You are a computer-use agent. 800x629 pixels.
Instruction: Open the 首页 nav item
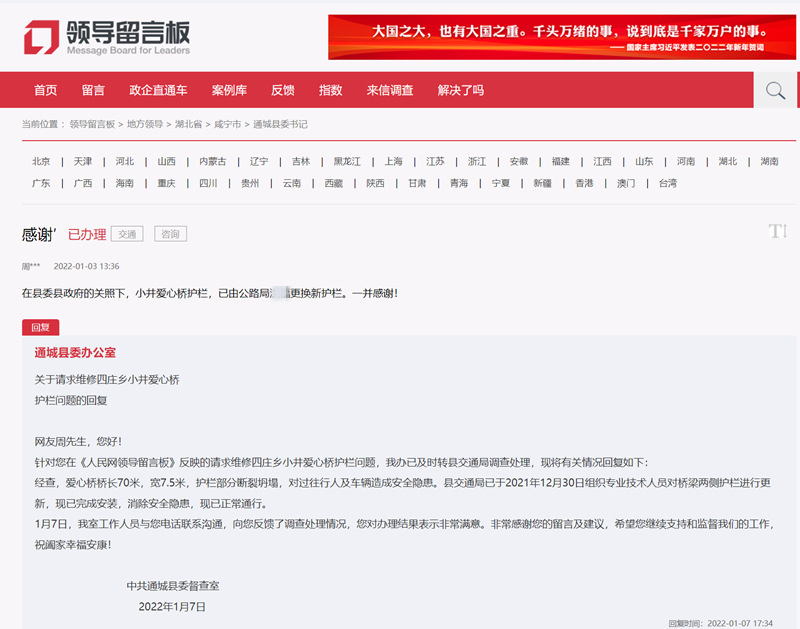[x=45, y=90]
